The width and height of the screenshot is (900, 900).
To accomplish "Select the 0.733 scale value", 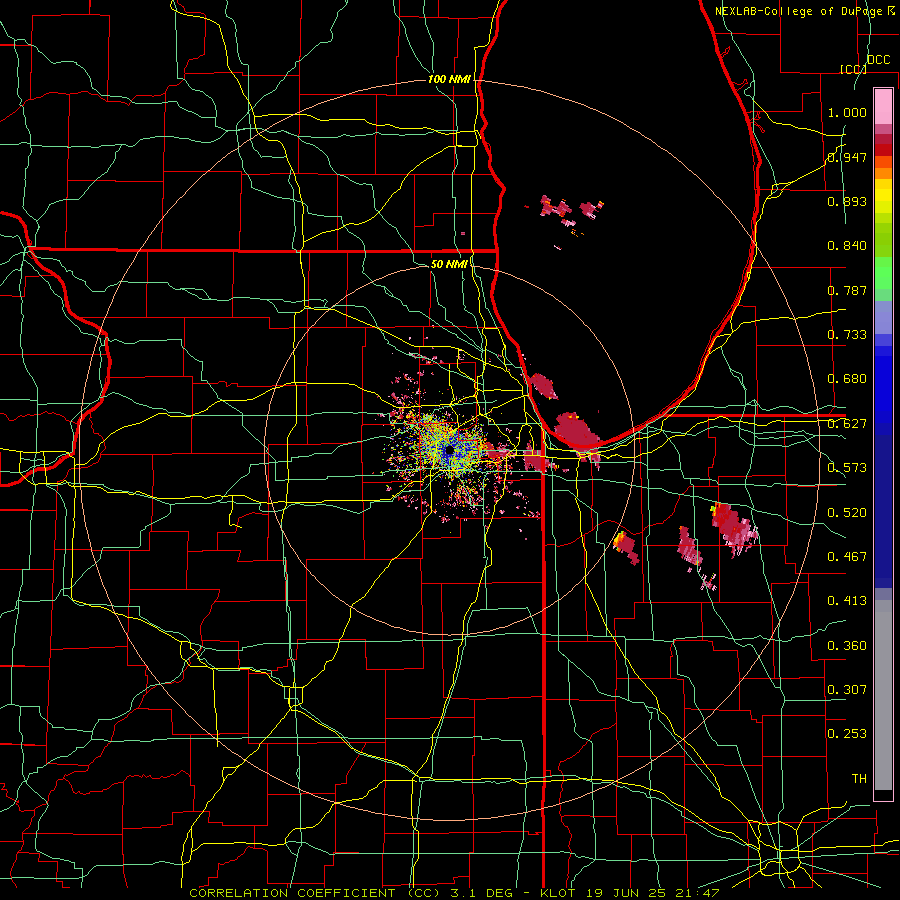I will (847, 334).
